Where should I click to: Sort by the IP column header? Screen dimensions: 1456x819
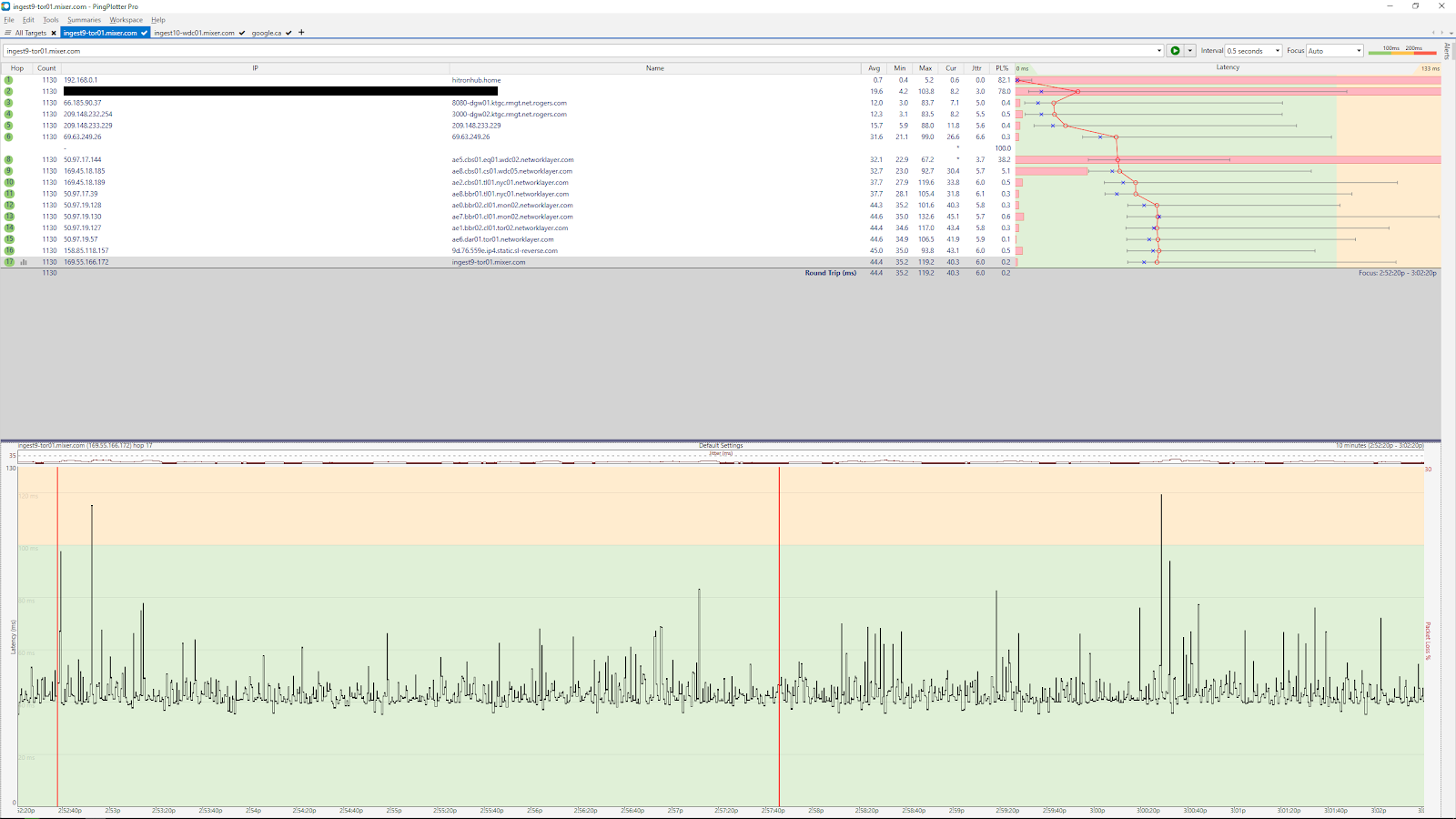click(x=255, y=68)
